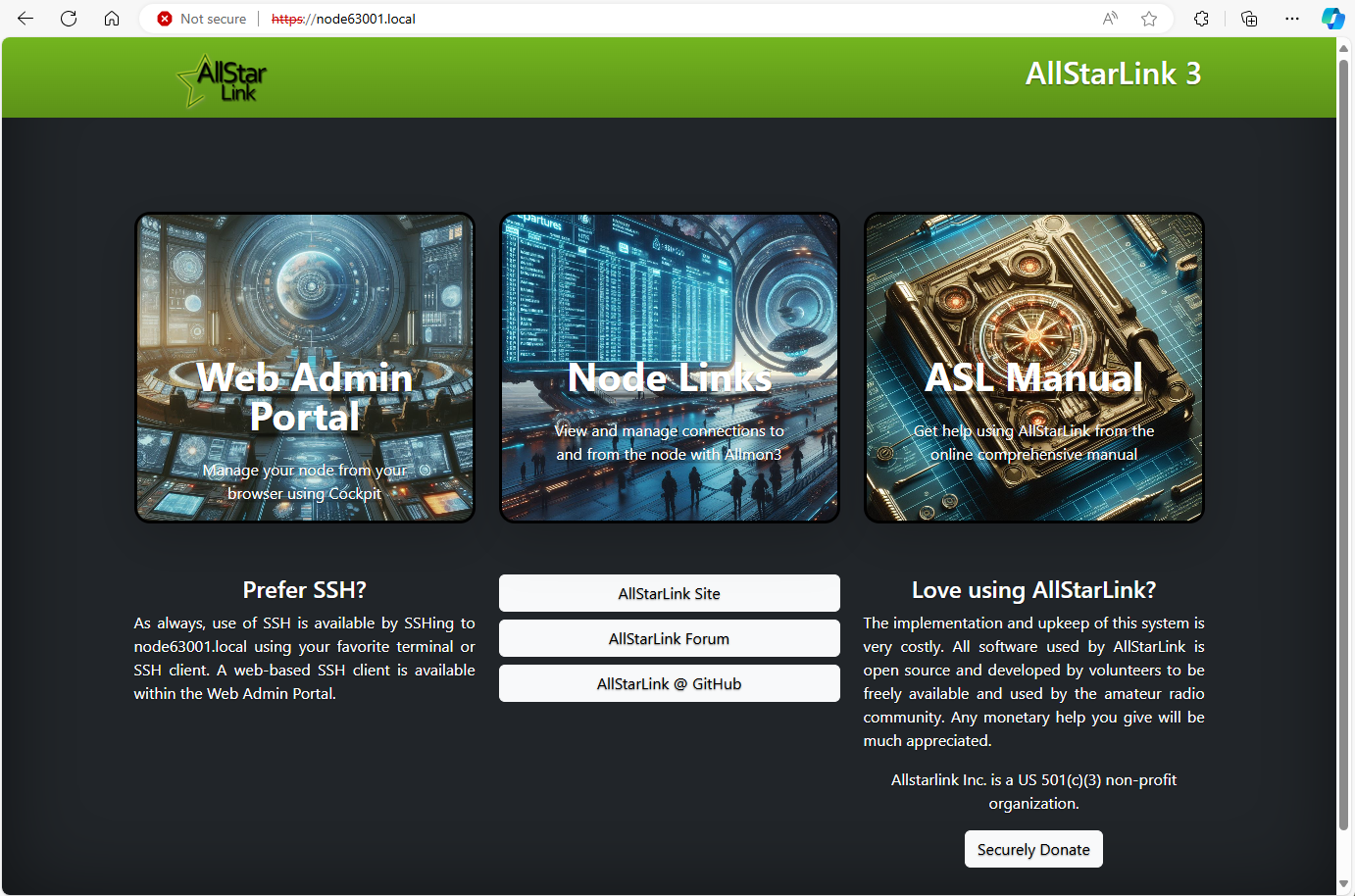This screenshot has height=896, width=1355.
Task: Click the Love using AllStarLink? heading
Action: 1034,589
